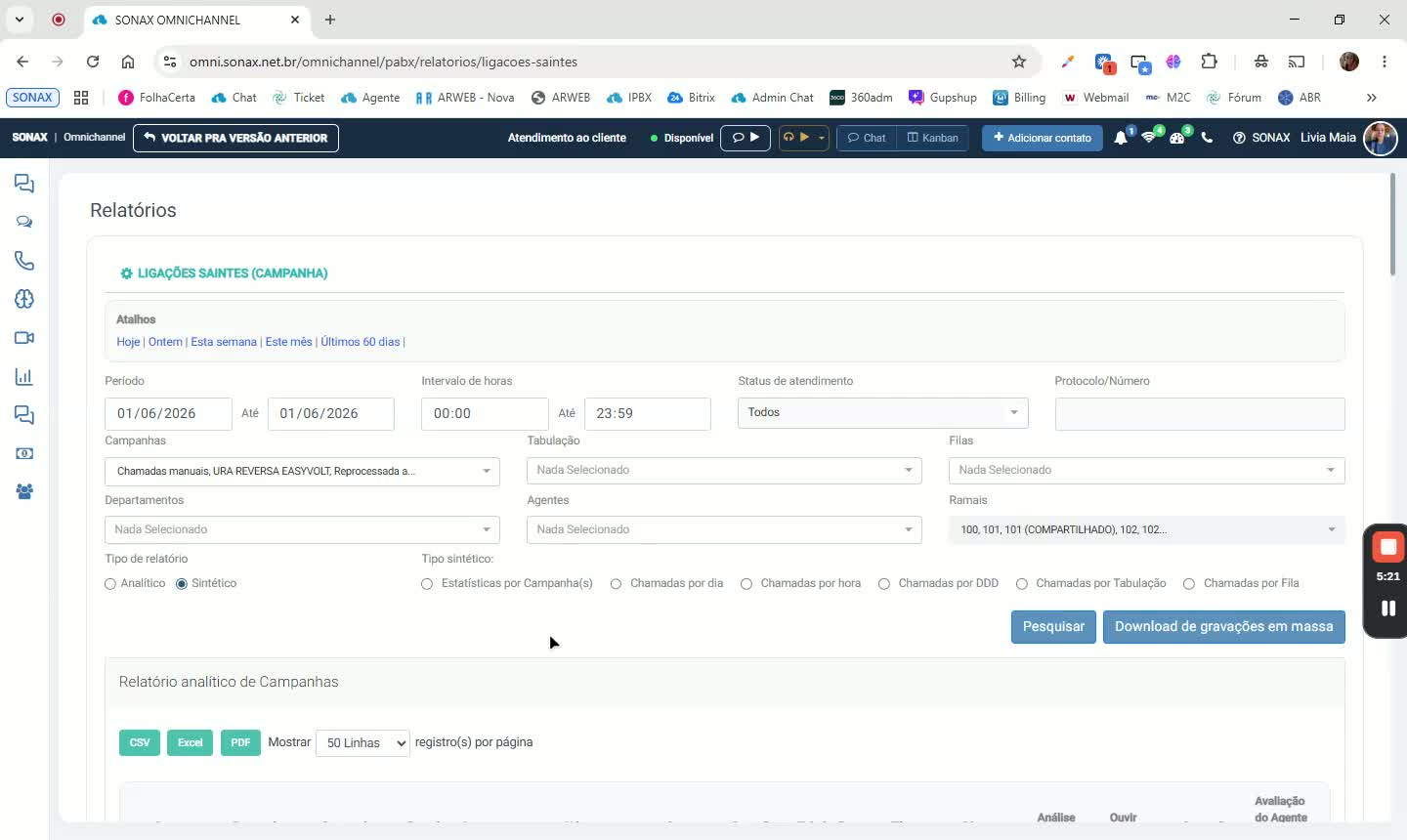Image resolution: width=1407 pixels, height=840 pixels.
Task: Click the Pesquisar button
Action: tap(1053, 627)
